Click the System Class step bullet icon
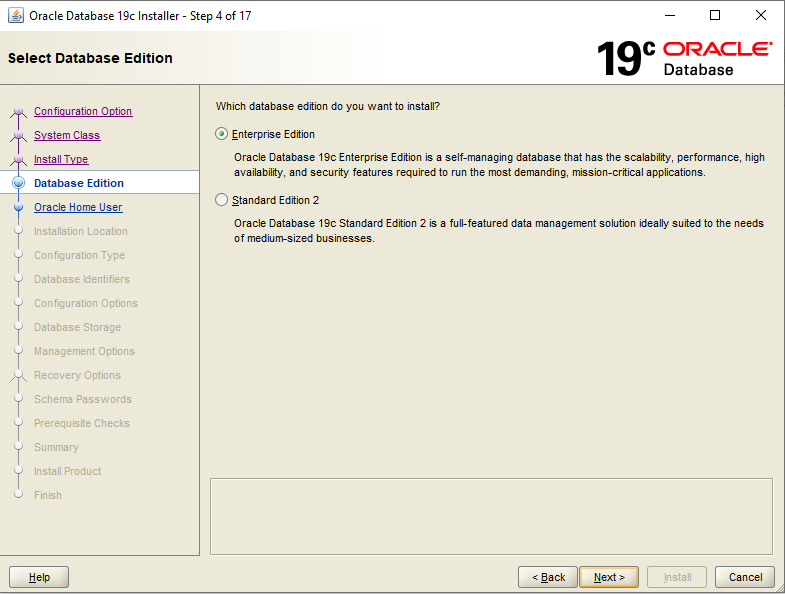The height and width of the screenshot is (594, 785). coord(19,135)
